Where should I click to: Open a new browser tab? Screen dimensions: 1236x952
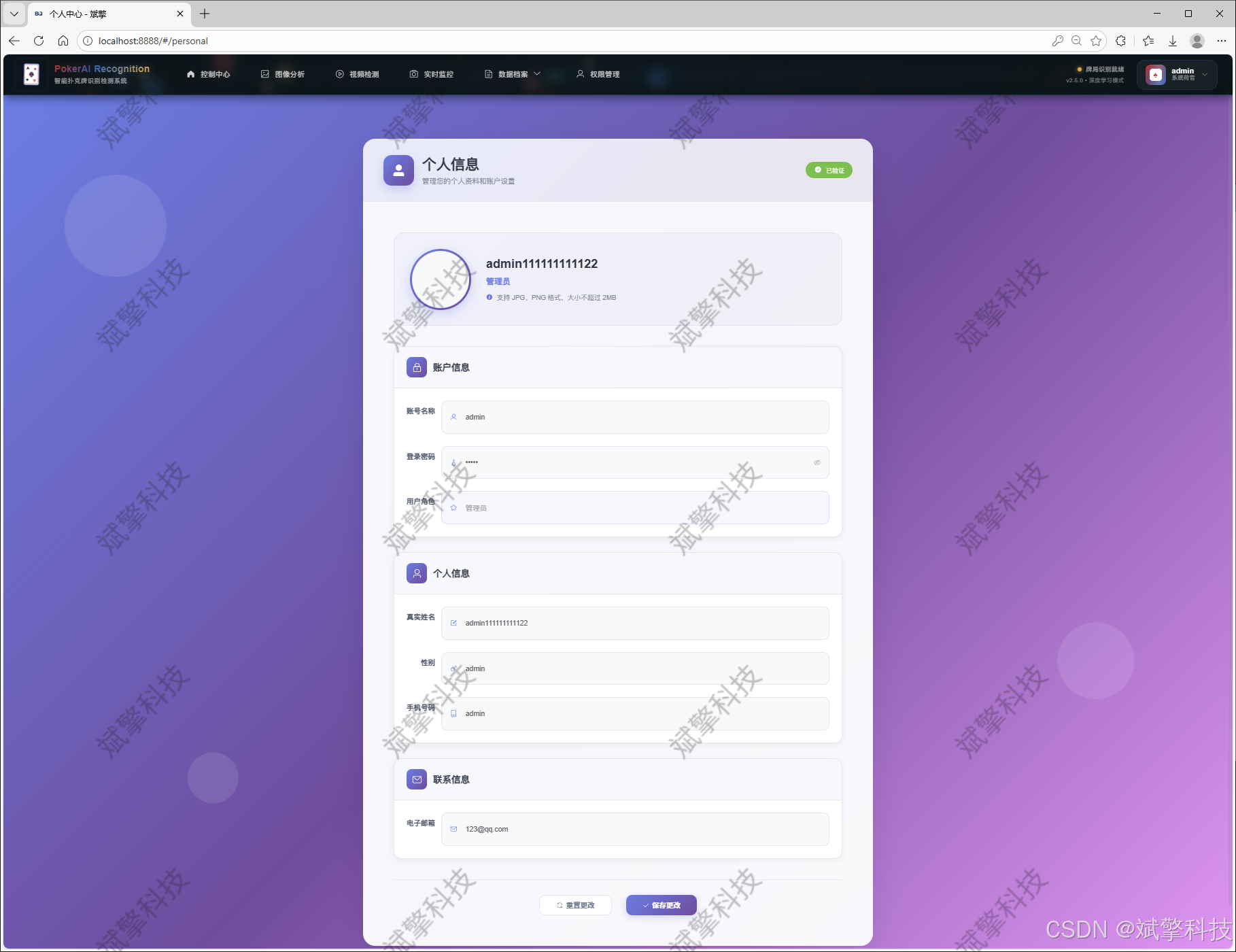coord(205,14)
